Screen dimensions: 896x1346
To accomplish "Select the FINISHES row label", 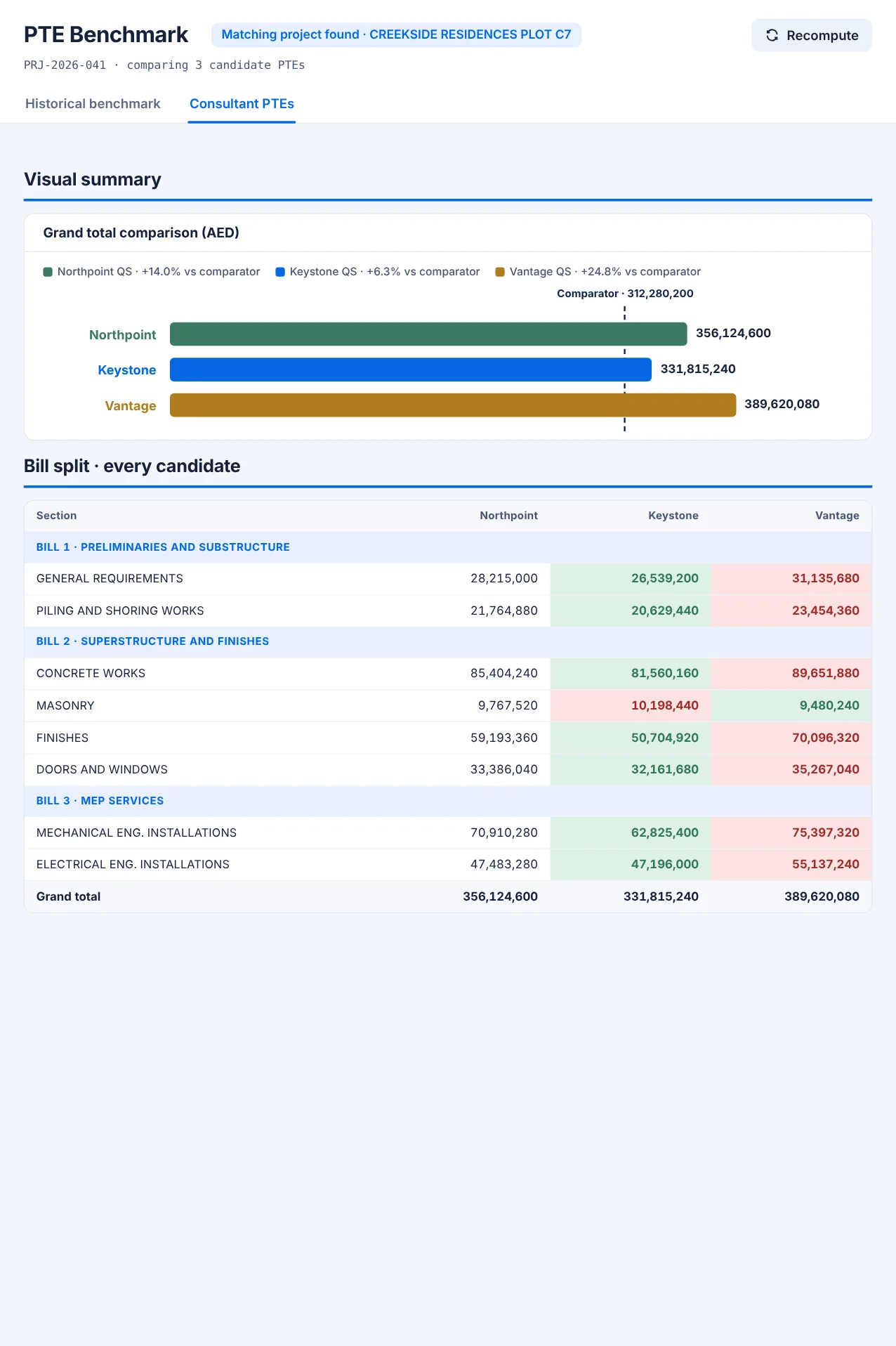I will (x=62, y=738).
